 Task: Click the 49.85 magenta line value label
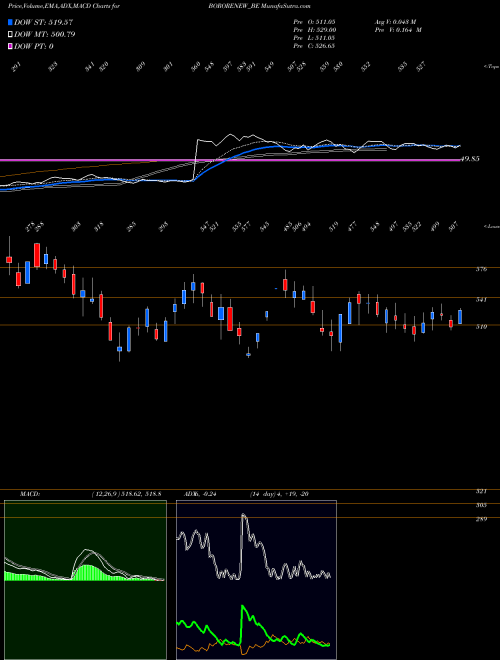(471, 159)
